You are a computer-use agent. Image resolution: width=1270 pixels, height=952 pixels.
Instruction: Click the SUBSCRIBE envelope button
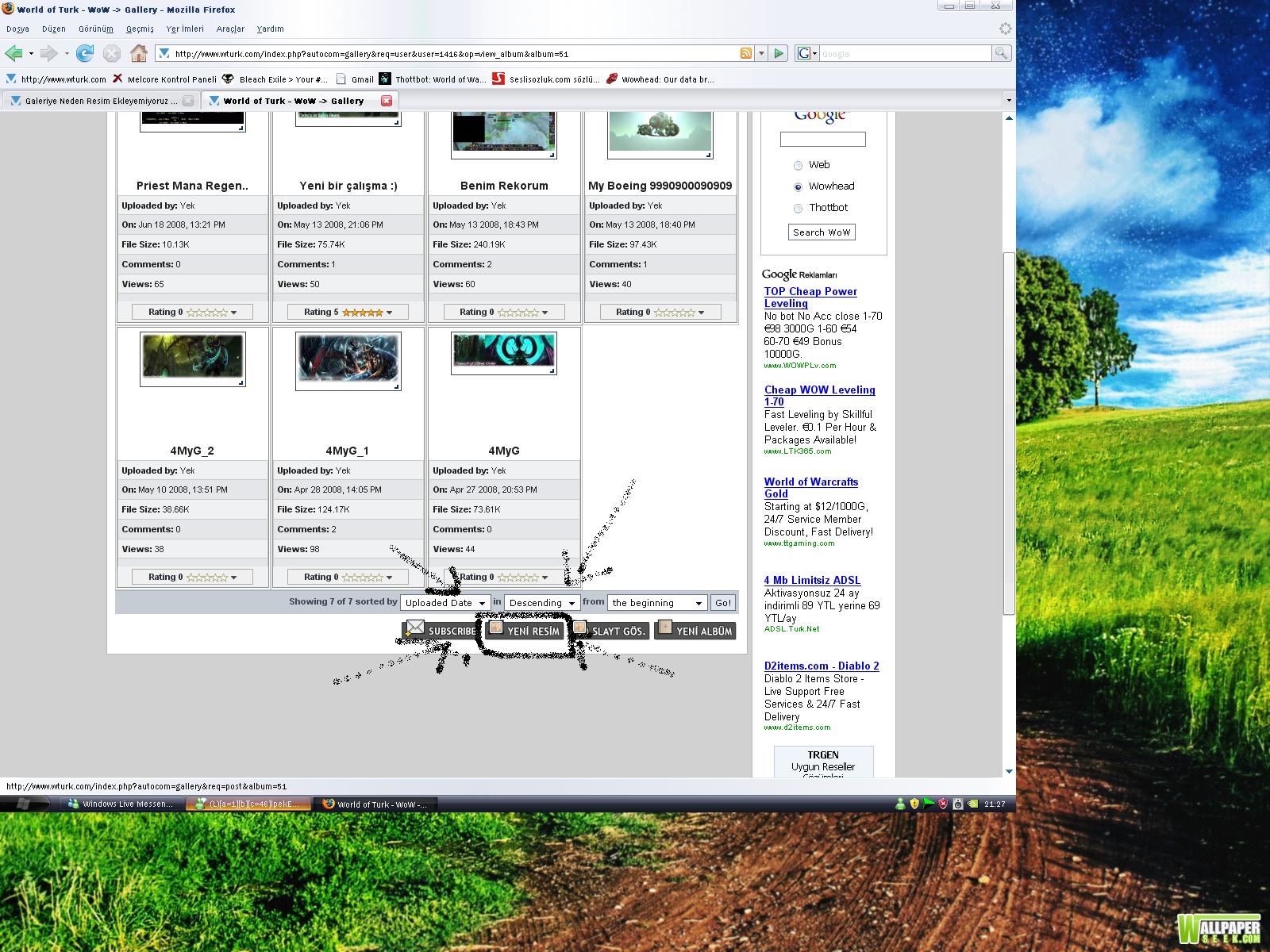[439, 630]
